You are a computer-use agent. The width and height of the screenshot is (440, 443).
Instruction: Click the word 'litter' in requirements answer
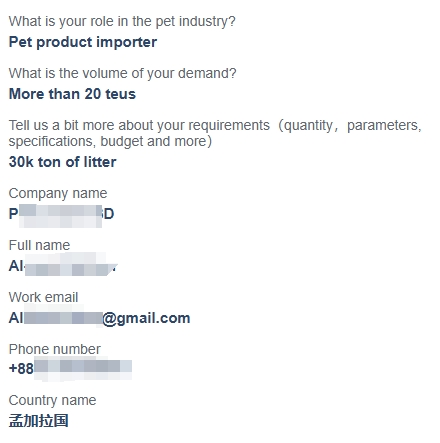tap(100, 162)
